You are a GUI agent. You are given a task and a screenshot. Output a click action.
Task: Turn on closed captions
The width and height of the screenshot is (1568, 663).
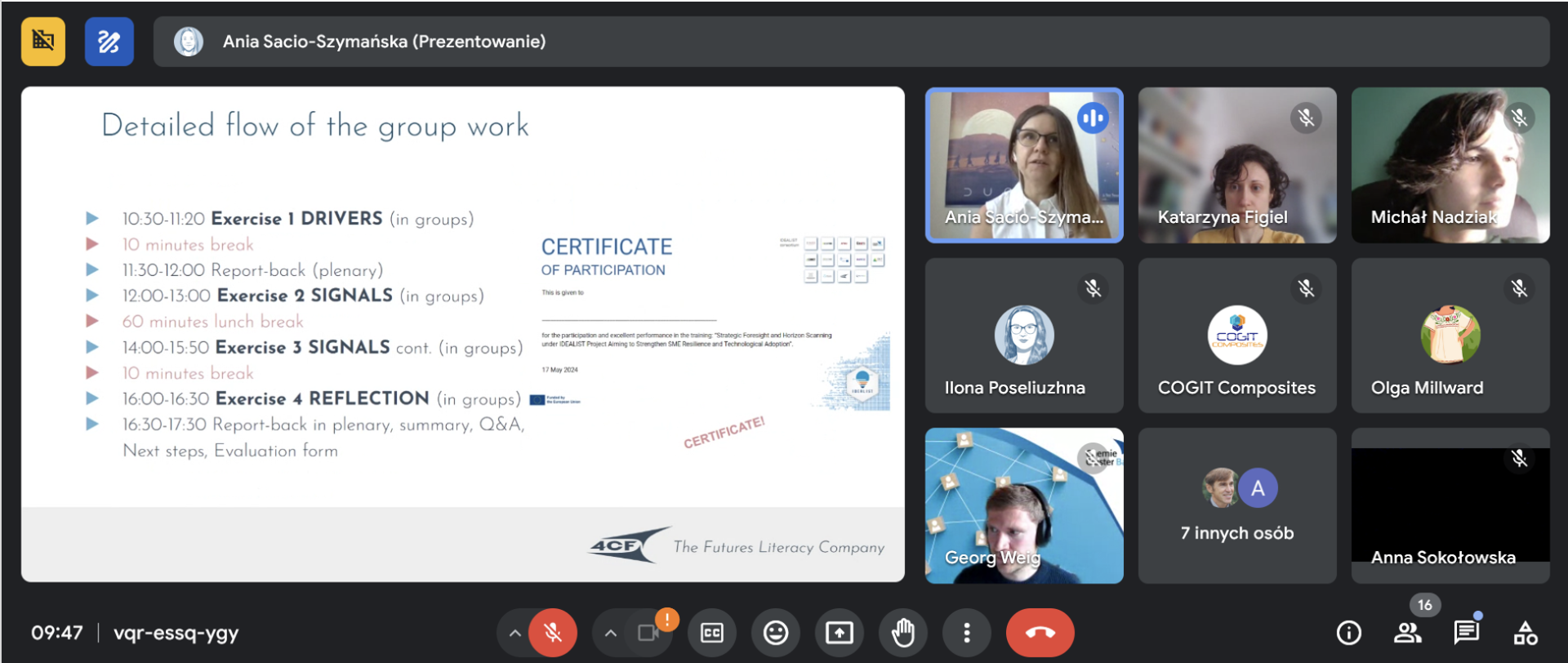(x=712, y=633)
